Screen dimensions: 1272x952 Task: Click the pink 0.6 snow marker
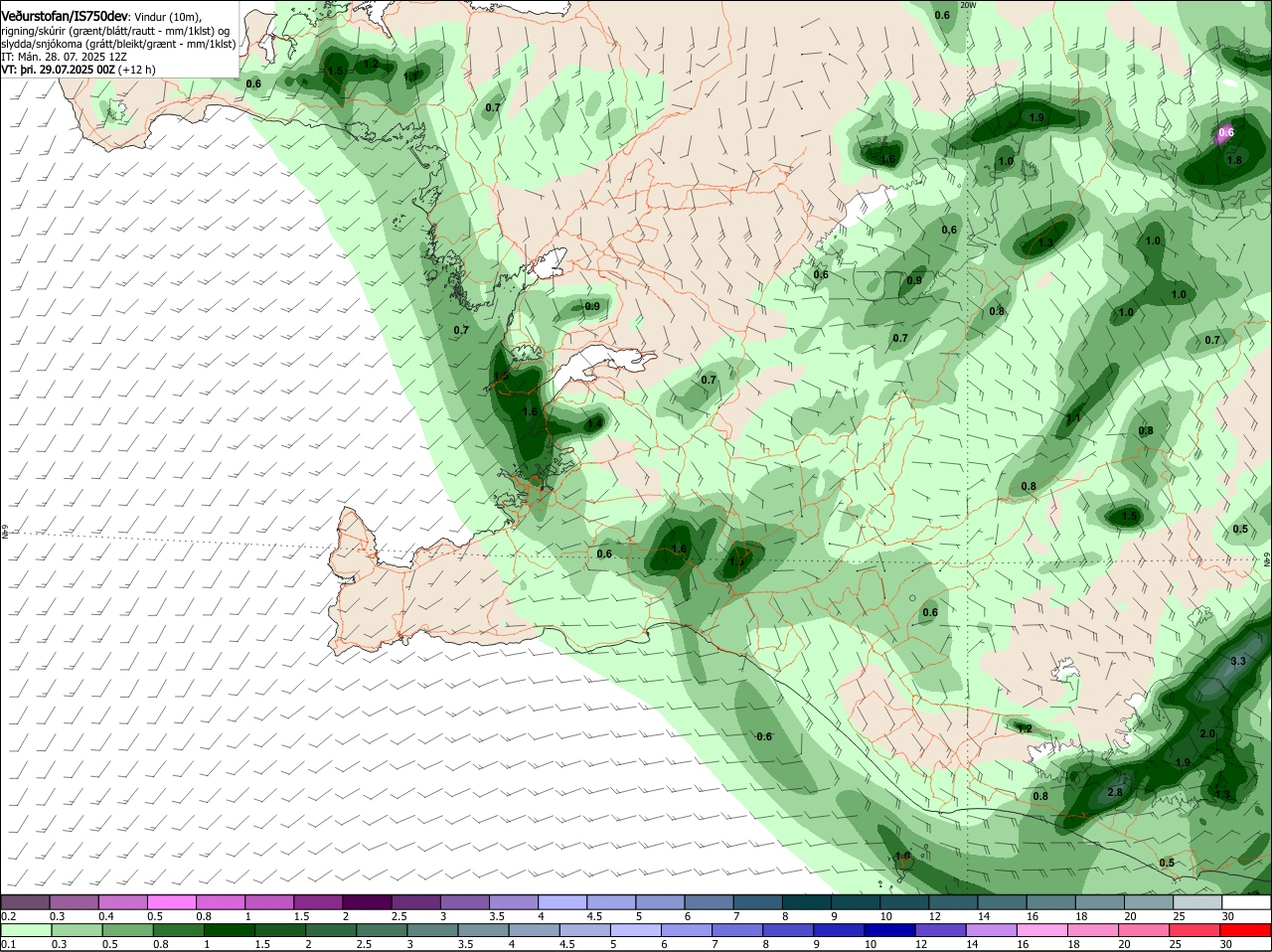pyautogui.click(x=1225, y=132)
